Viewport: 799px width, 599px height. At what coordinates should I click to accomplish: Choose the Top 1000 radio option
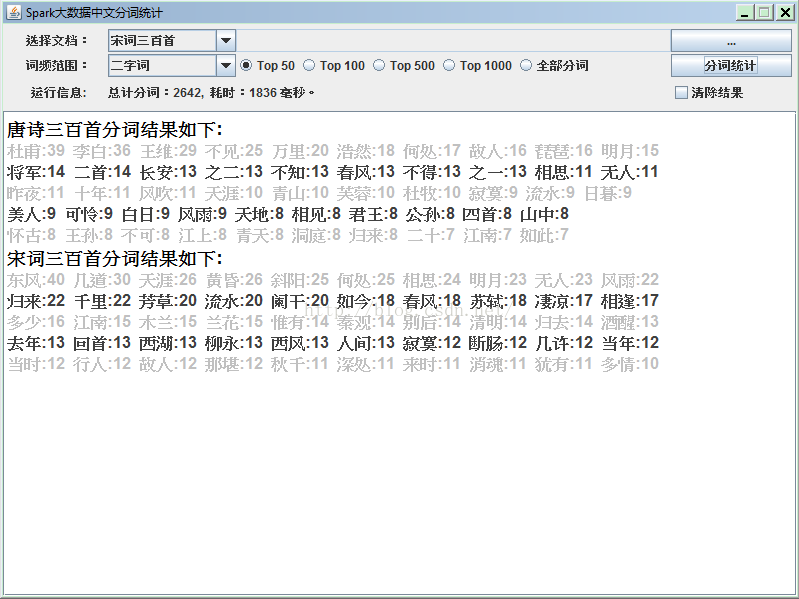pos(448,65)
